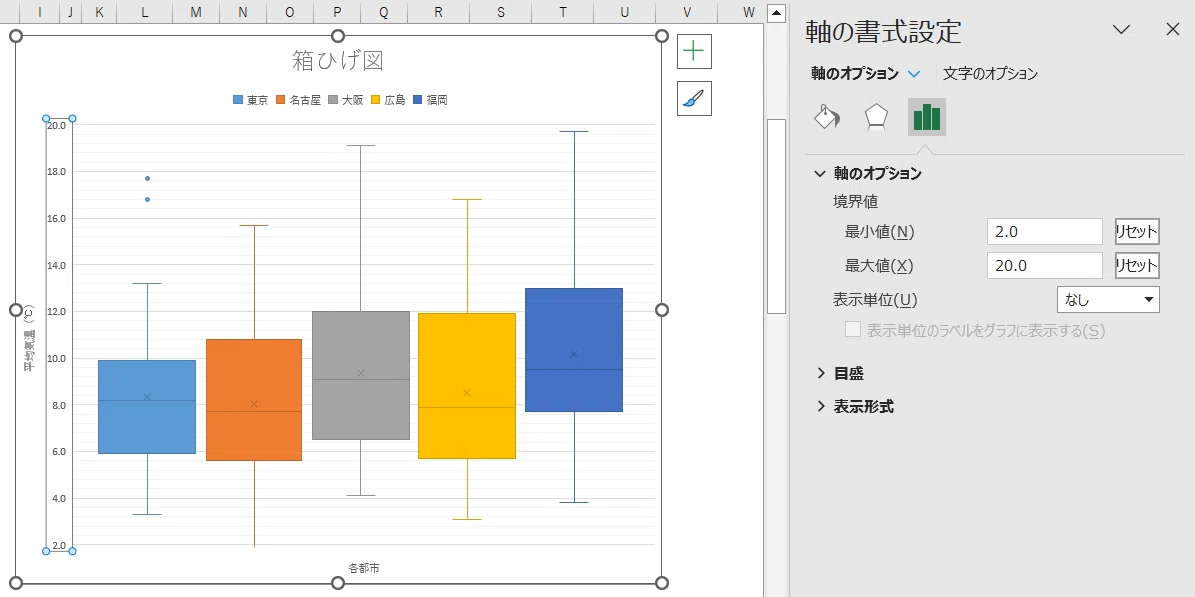Click the vertical scrollbar thumb
1195x597 pixels.
point(776,217)
